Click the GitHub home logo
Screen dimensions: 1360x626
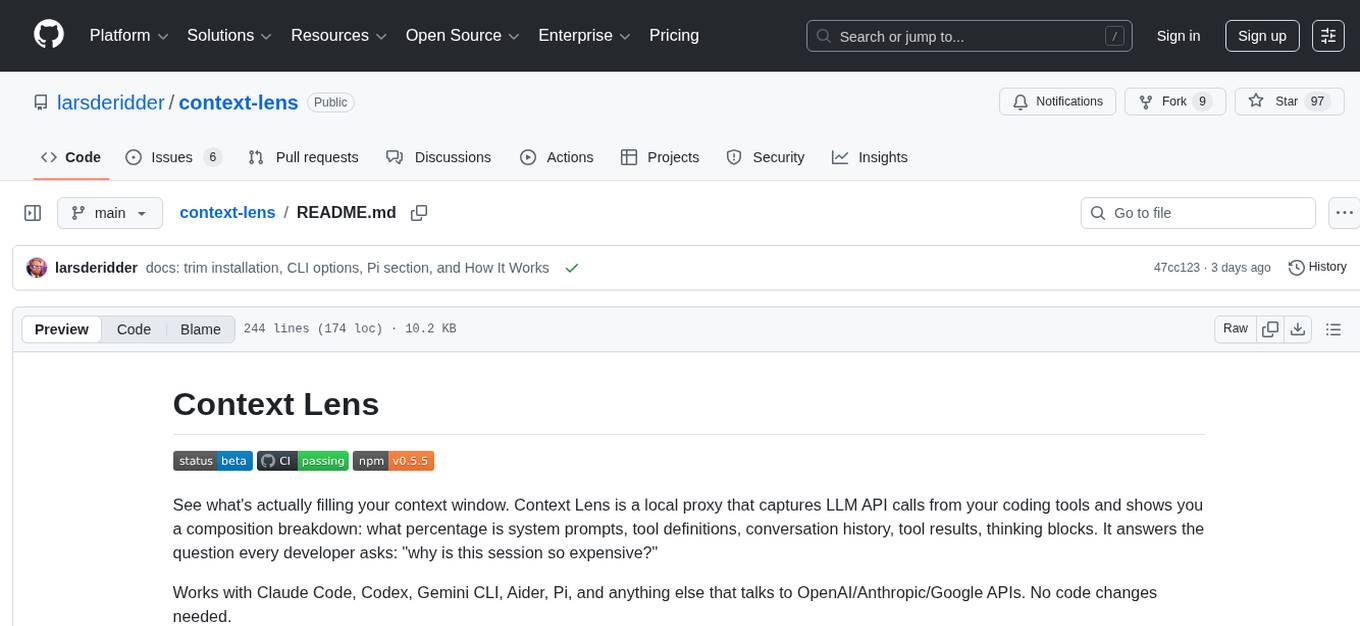(48, 35)
